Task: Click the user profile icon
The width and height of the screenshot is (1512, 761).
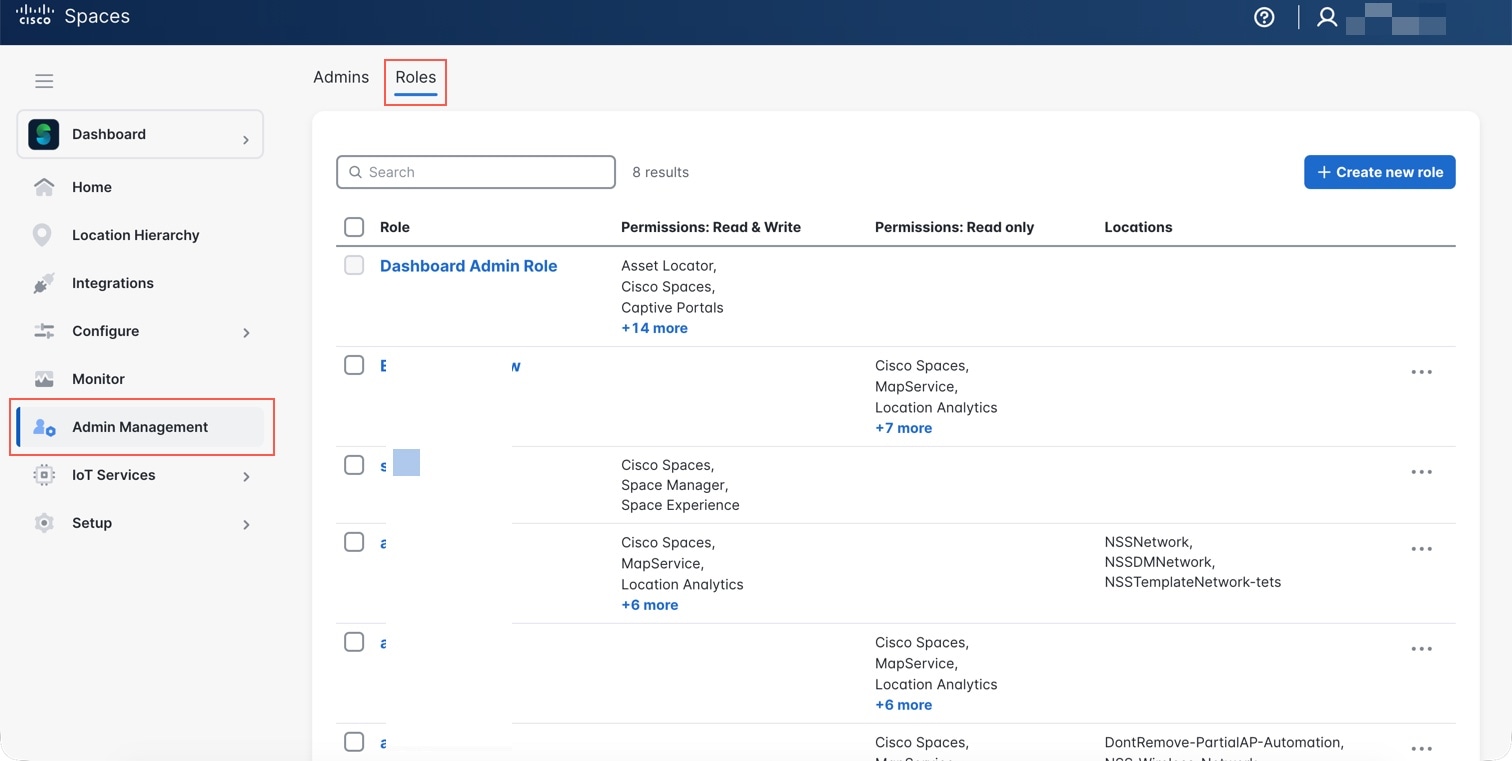Action: 1327,17
